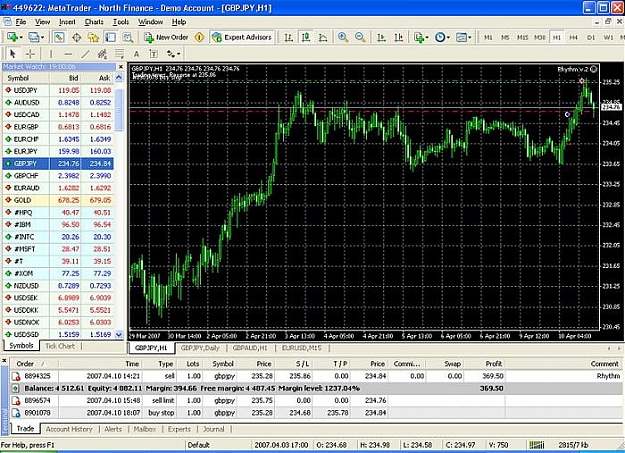Switch chart to Candlesticks style
This screenshot has width=625, height=453.
click(306, 37)
